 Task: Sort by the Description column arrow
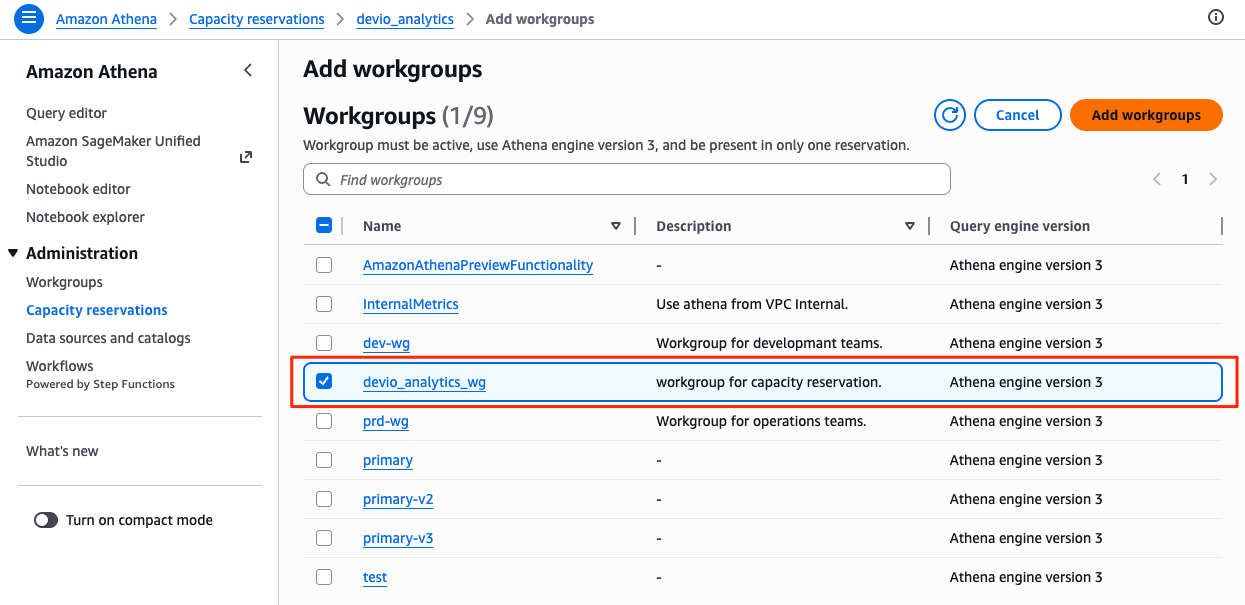point(909,226)
